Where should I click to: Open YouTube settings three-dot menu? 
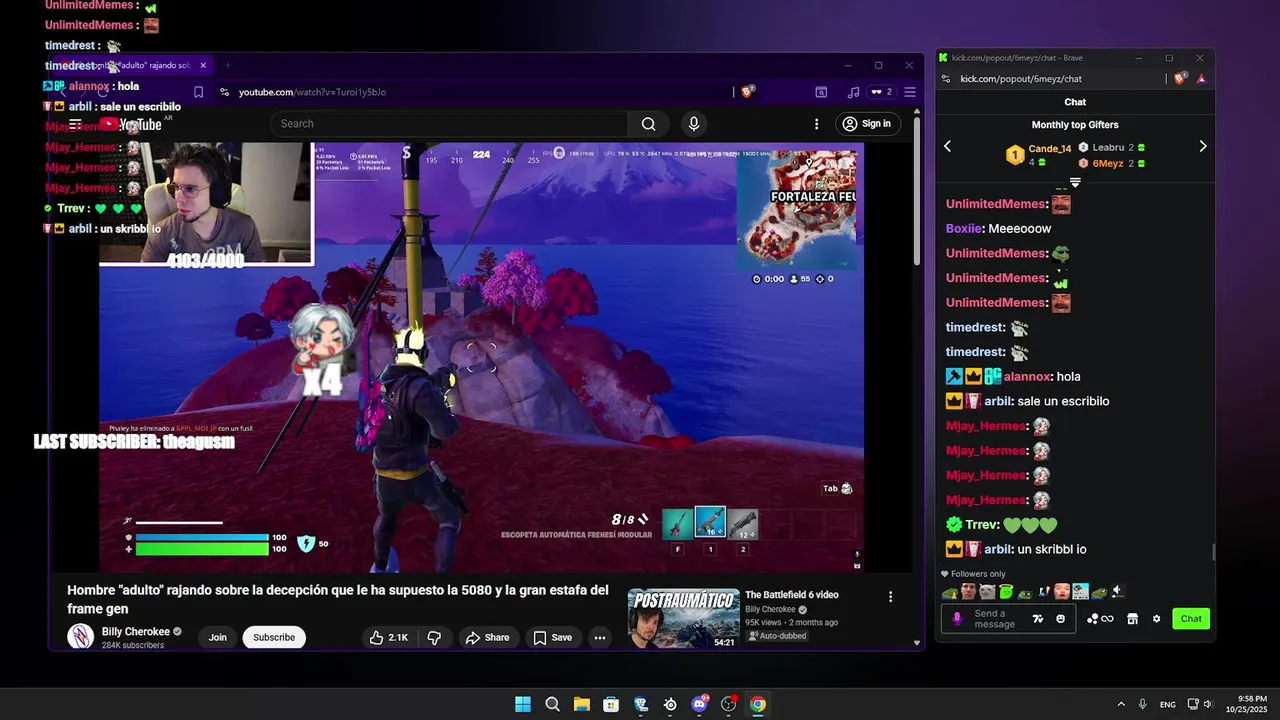click(817, 124)
